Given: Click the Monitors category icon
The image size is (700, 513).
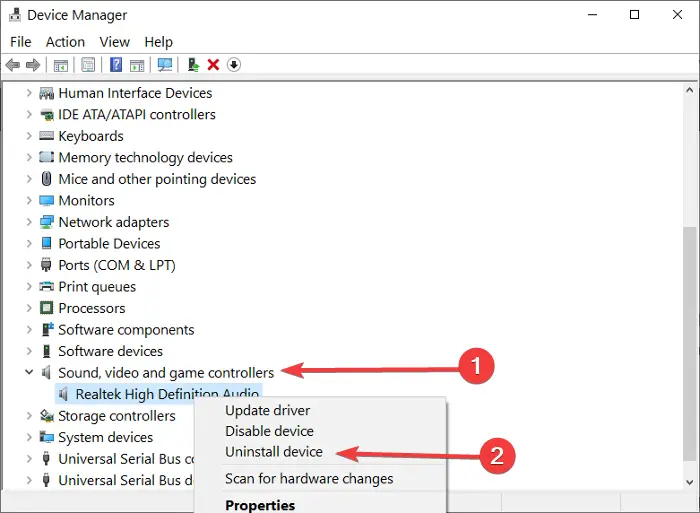Looking at the screenshot, I should [46, 200].
